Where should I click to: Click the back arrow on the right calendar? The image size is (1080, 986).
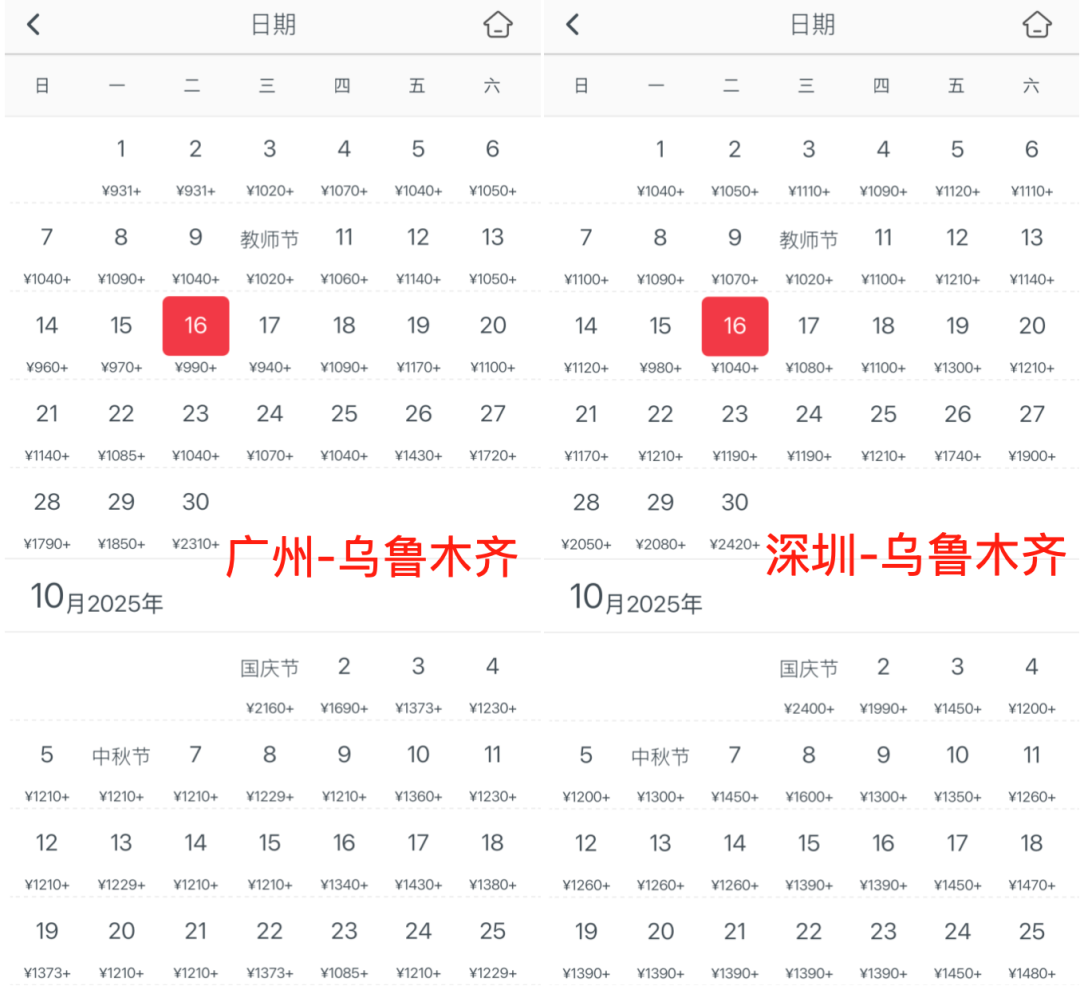[573, 25]
